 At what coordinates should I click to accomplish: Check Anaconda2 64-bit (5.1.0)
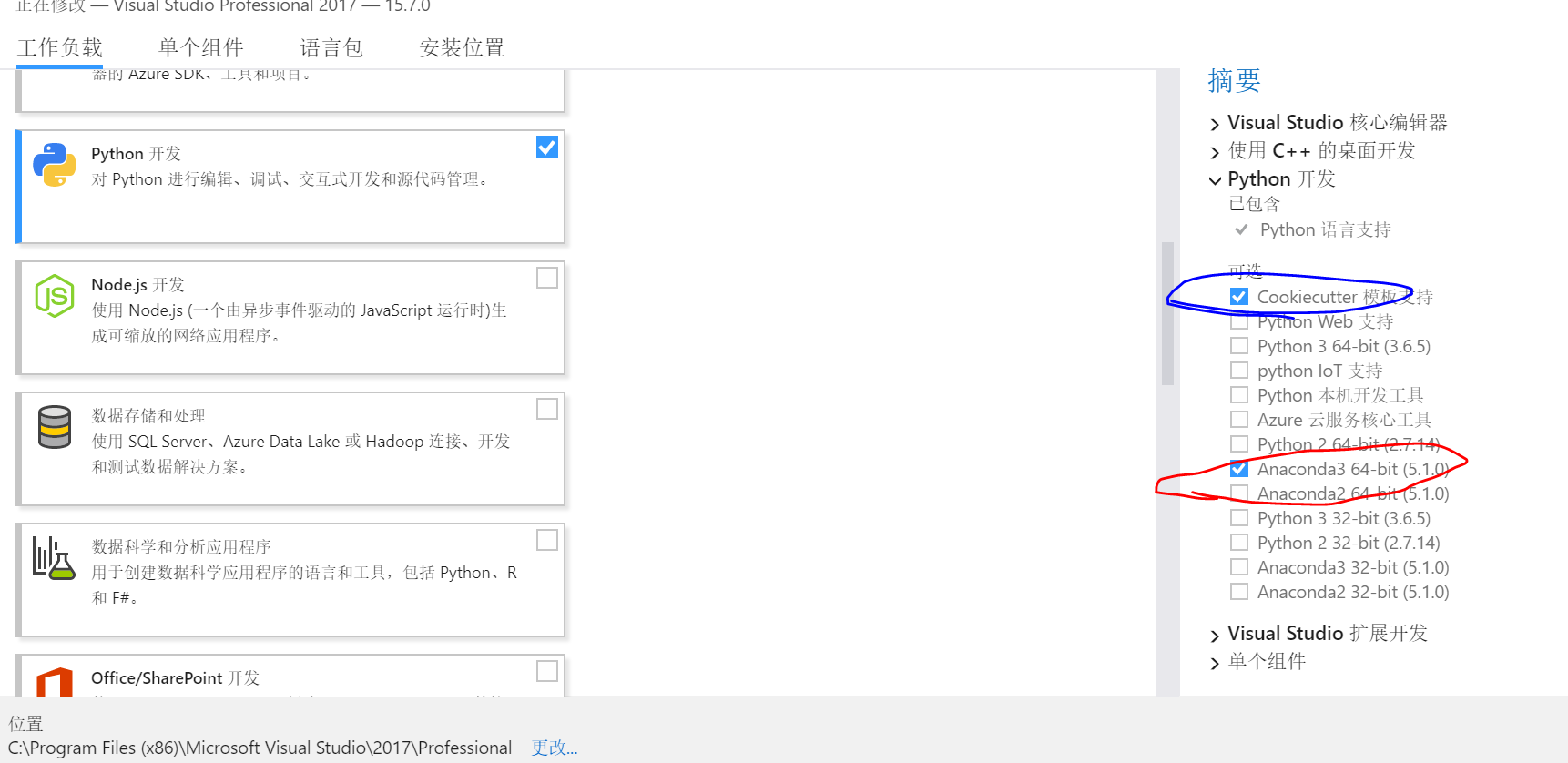pyautogui.click(x=1239, y=493)
